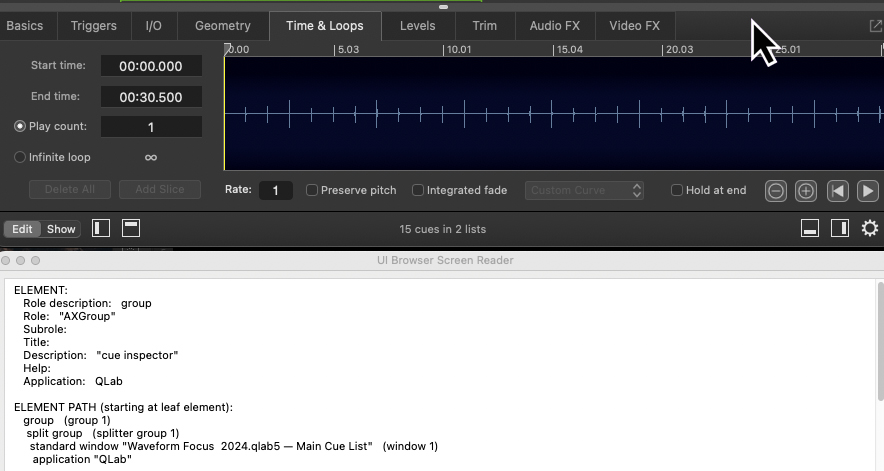
Task: Toggle the left sidebar panel icon
Action: tap(101, 229)
